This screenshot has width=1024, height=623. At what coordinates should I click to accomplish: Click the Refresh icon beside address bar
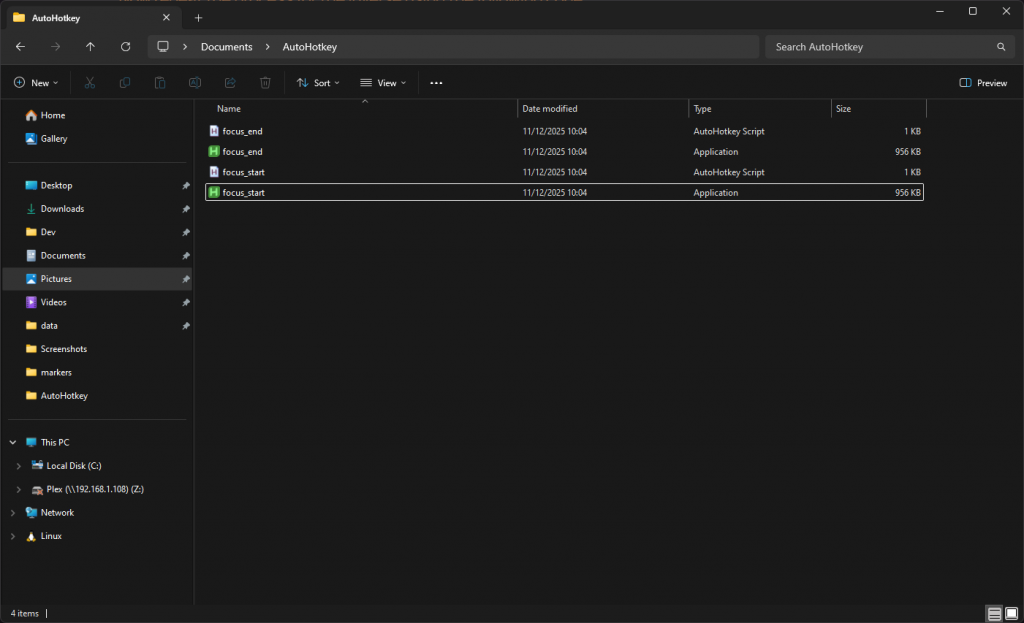tap(125, 47)
